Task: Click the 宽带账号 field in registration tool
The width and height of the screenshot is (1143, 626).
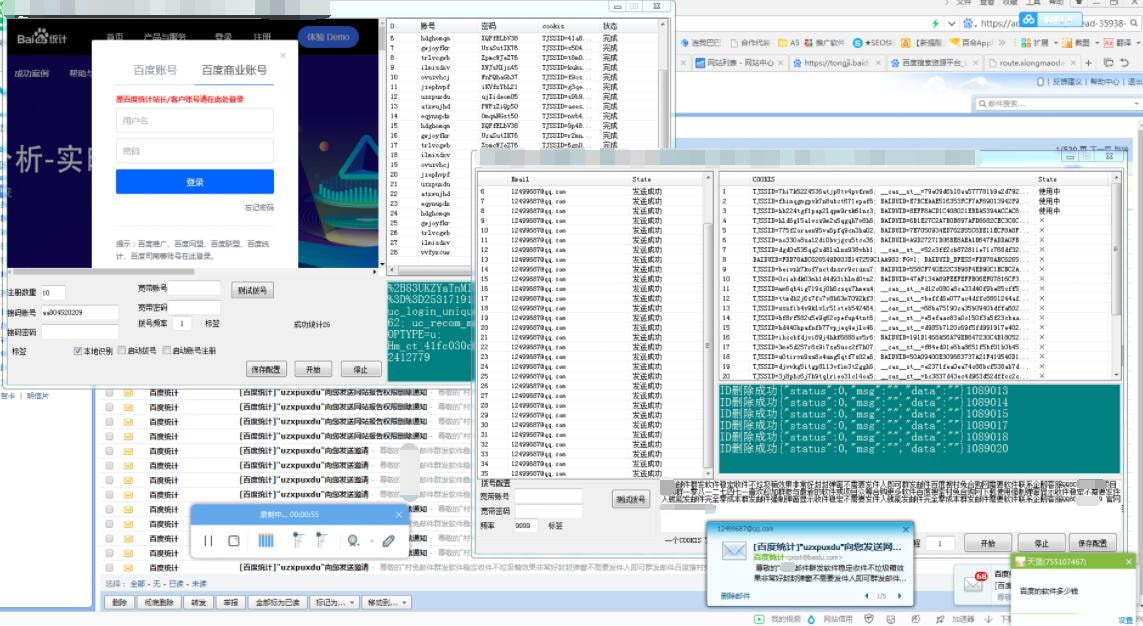Action: coord(195,289)
